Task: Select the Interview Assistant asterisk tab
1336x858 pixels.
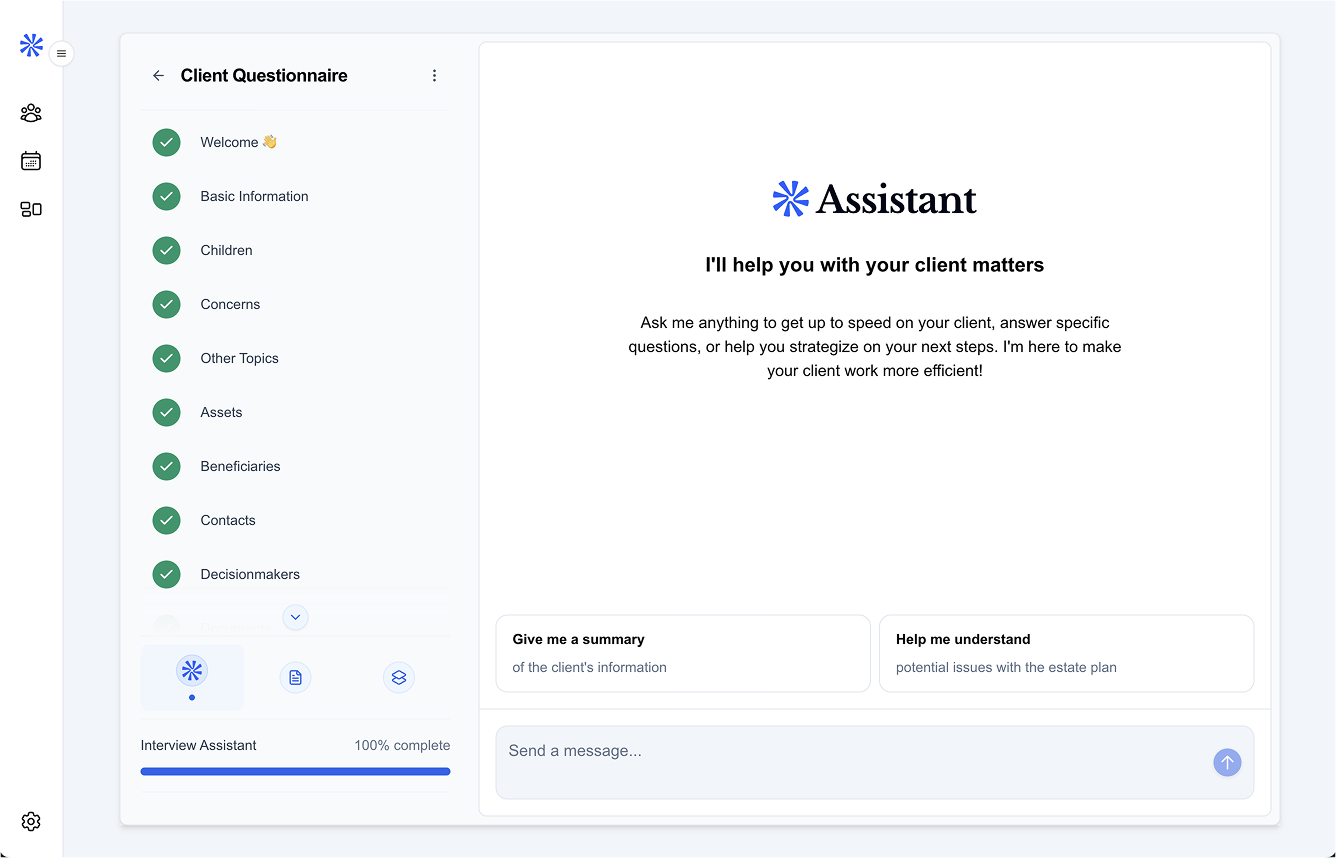Action: (192, 677)
